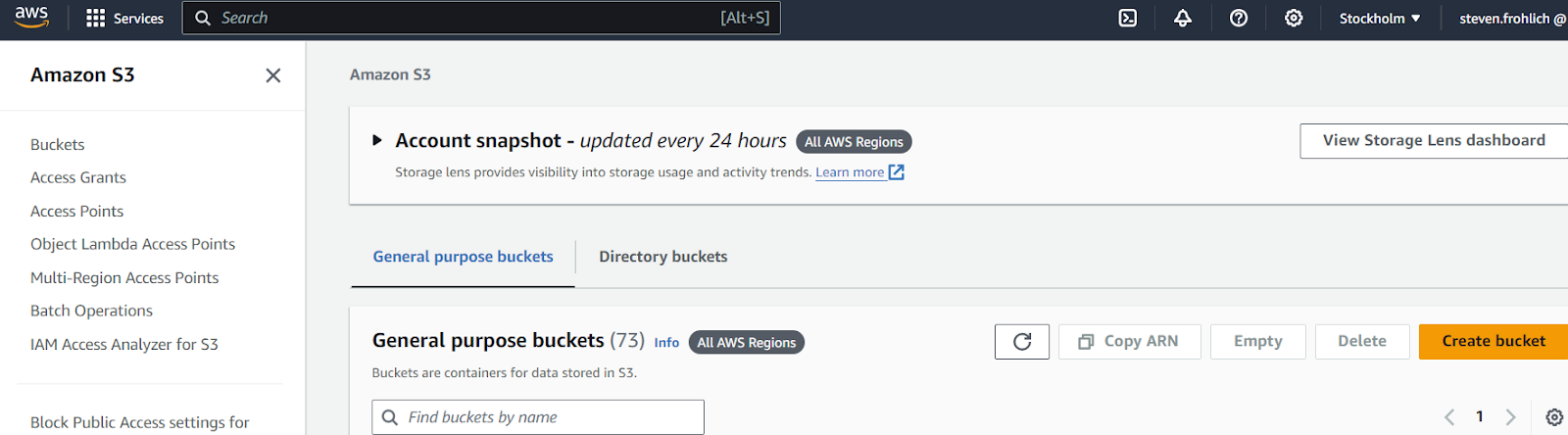Click the Empty button
The image size is (1568, 435).
point(1258,341)
